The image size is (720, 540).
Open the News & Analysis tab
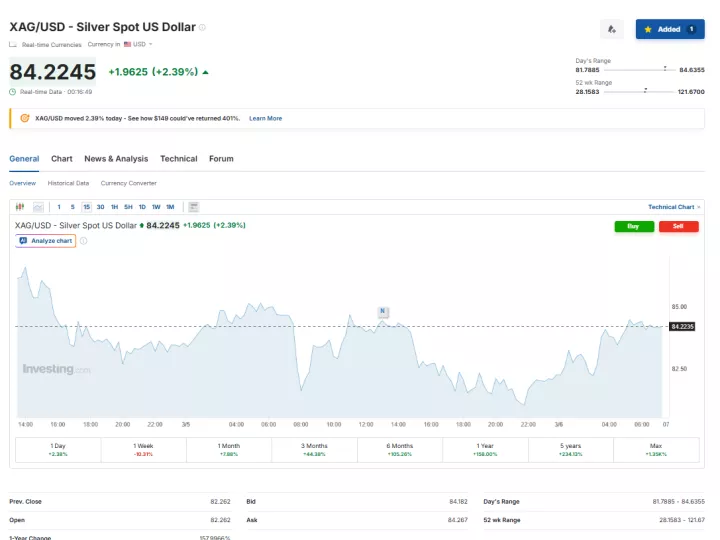[x=116, y=159]
